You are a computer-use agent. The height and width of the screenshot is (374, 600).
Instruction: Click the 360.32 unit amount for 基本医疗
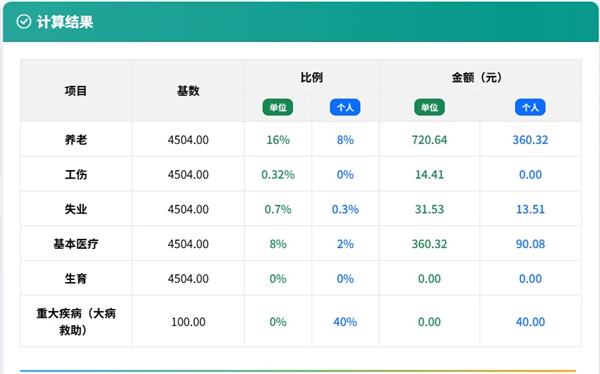[429, 244]
